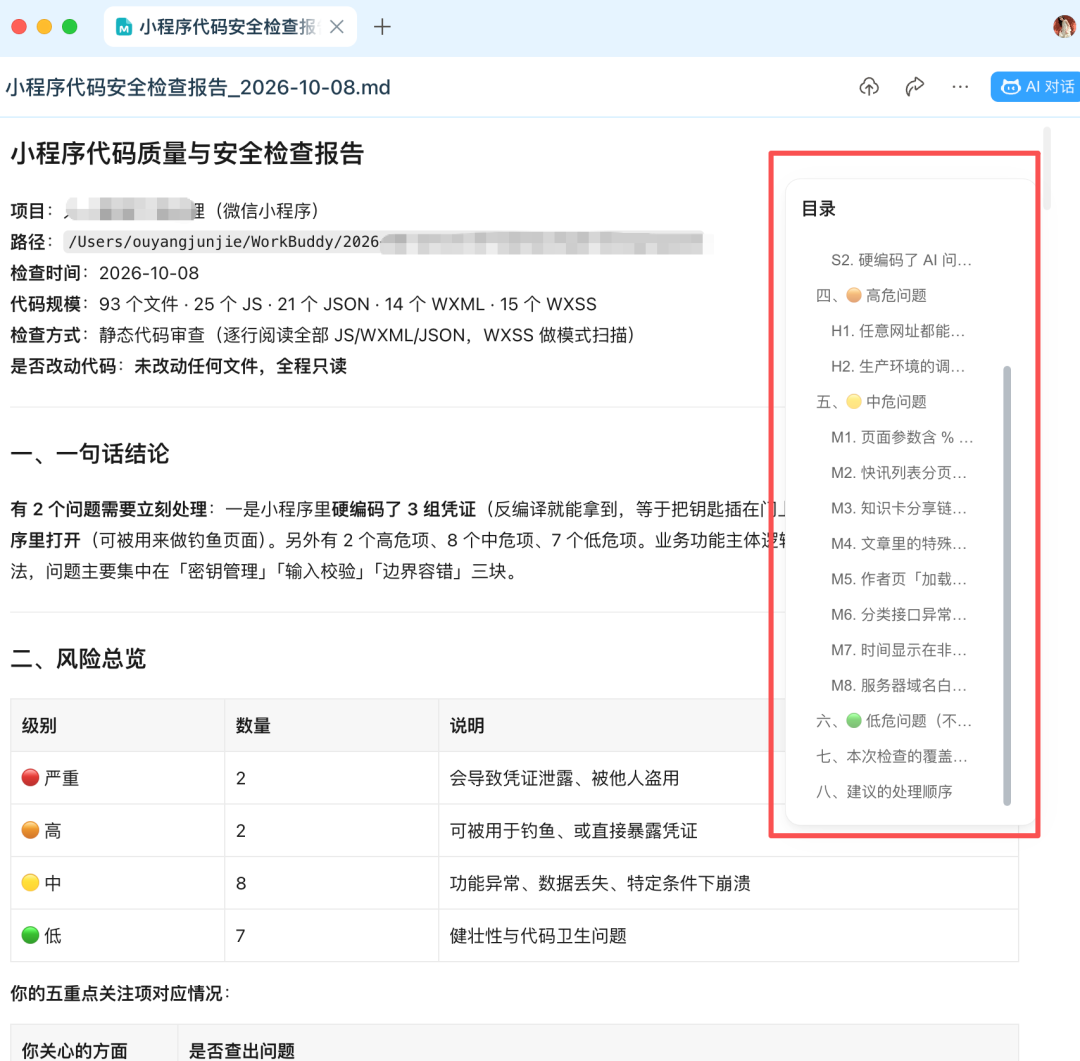1080x1061 pixels.
Task: Open a new tab with the plus icon
Action: [382, 27]
